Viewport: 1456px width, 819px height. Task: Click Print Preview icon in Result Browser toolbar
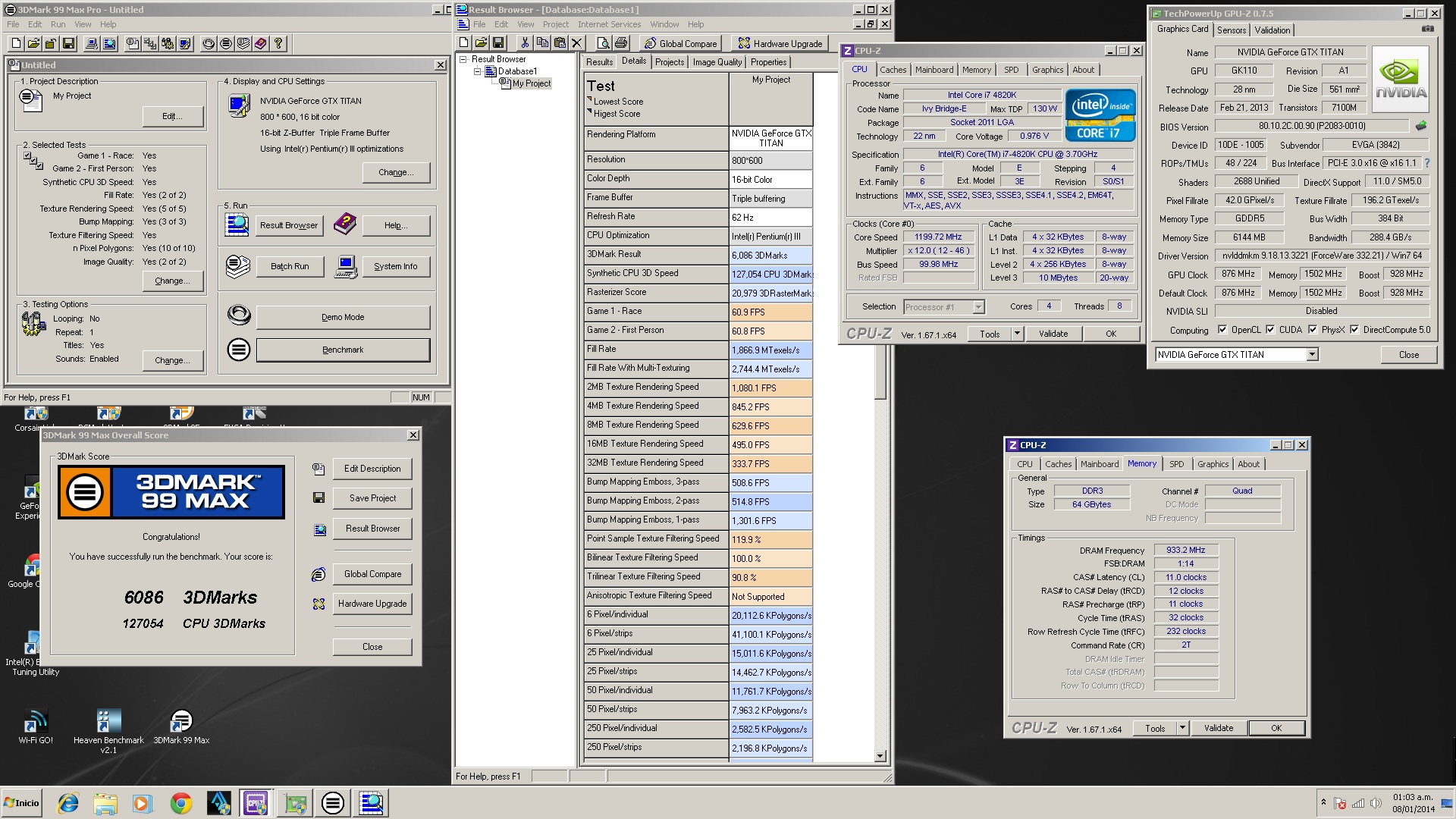pyautogui.click(x=603, y=42)
